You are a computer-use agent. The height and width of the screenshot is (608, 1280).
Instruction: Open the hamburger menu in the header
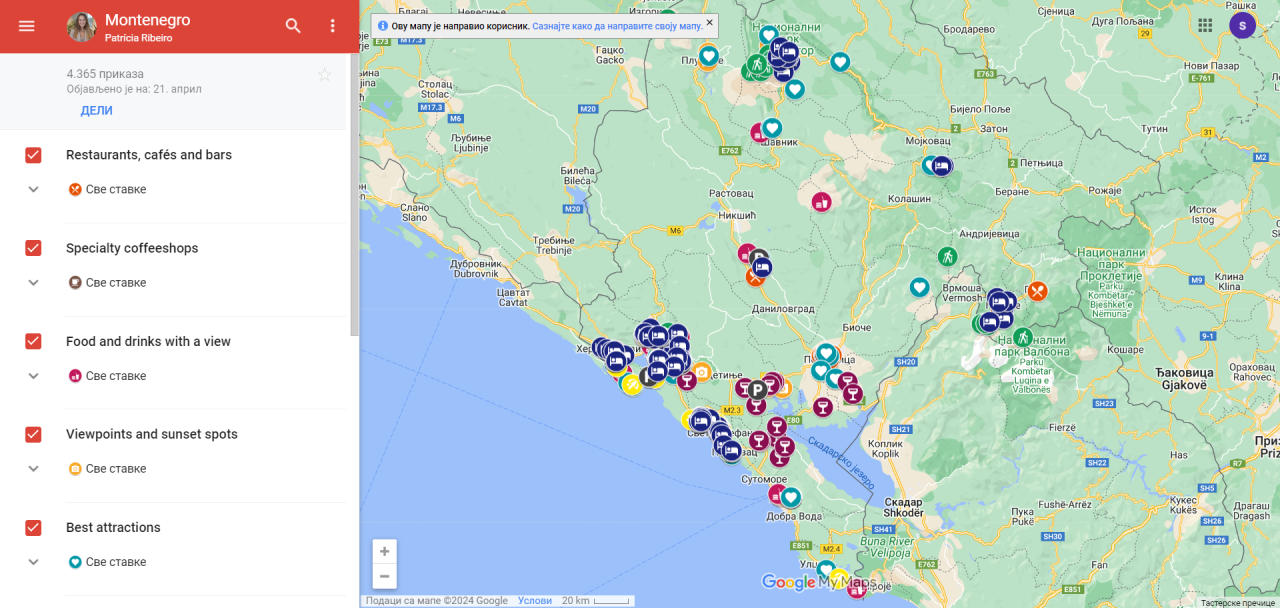pyautogui.click(x=27, y=26)
